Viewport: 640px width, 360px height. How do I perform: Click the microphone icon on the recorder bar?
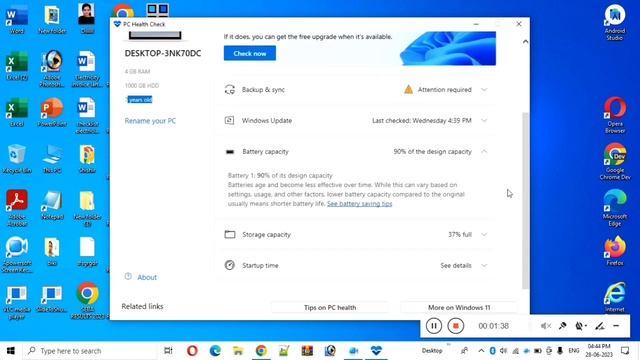[562, 326]
